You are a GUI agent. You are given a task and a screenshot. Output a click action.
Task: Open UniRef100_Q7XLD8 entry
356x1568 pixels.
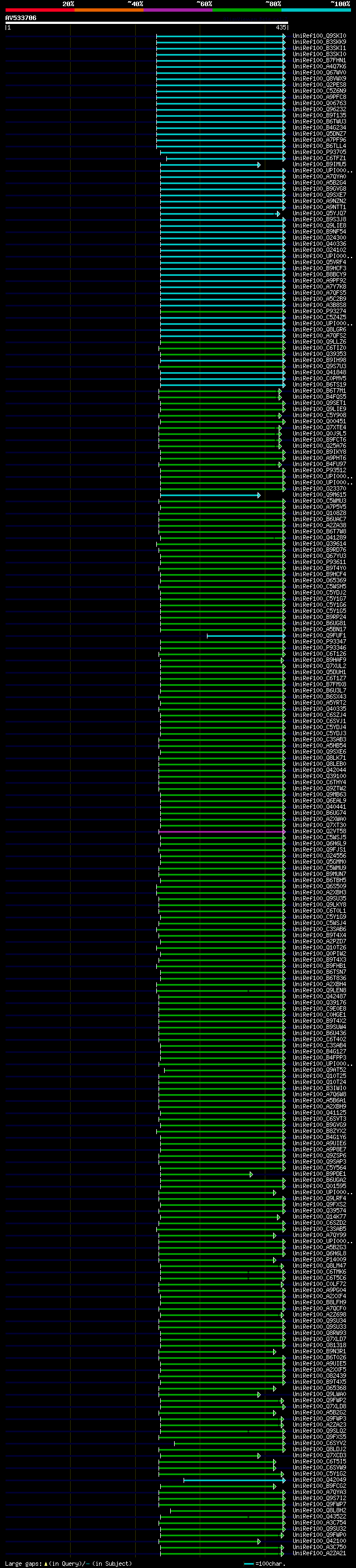point(319,1407)
